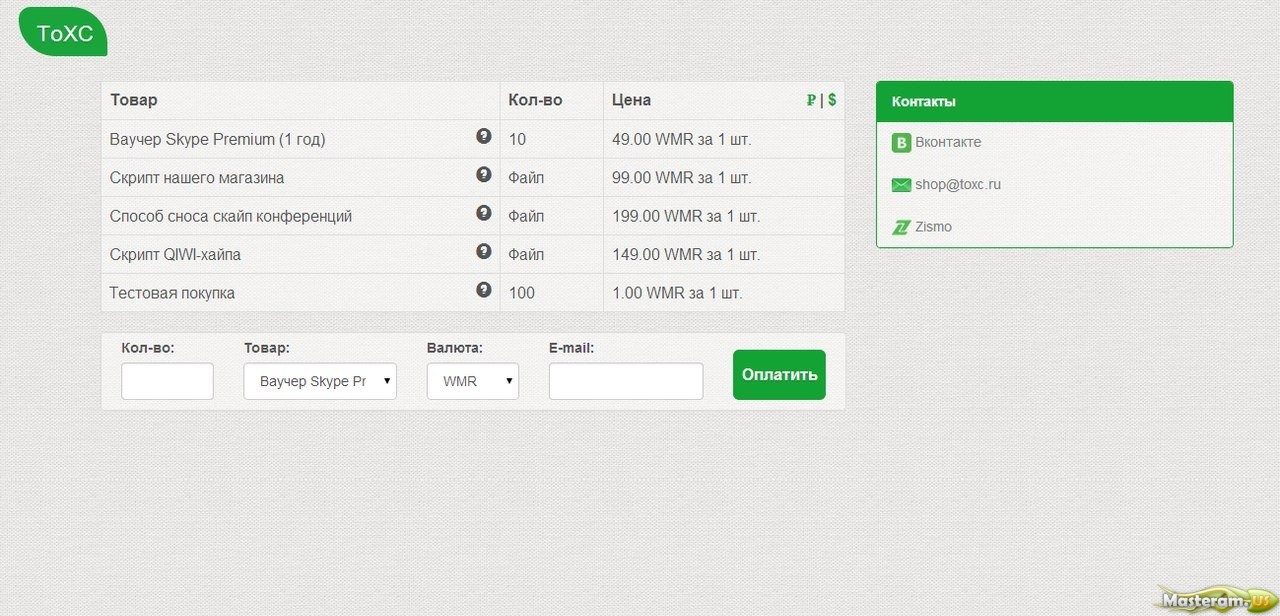Viewport: 1280px width, 616px height.
Task: Open the Zismo contact link
Action: click(933, 227)
